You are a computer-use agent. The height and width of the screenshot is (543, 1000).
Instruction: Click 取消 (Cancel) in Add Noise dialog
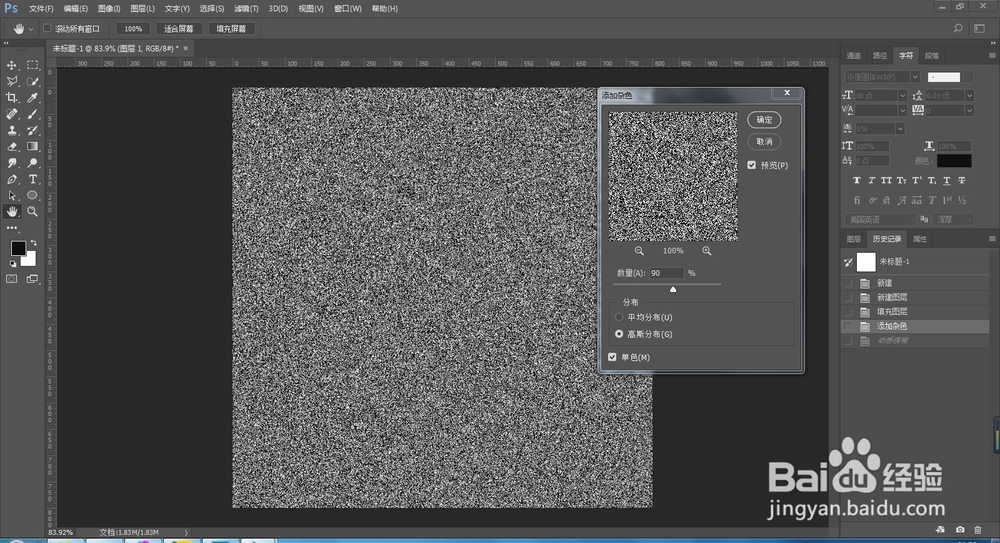tap(764, 142)
